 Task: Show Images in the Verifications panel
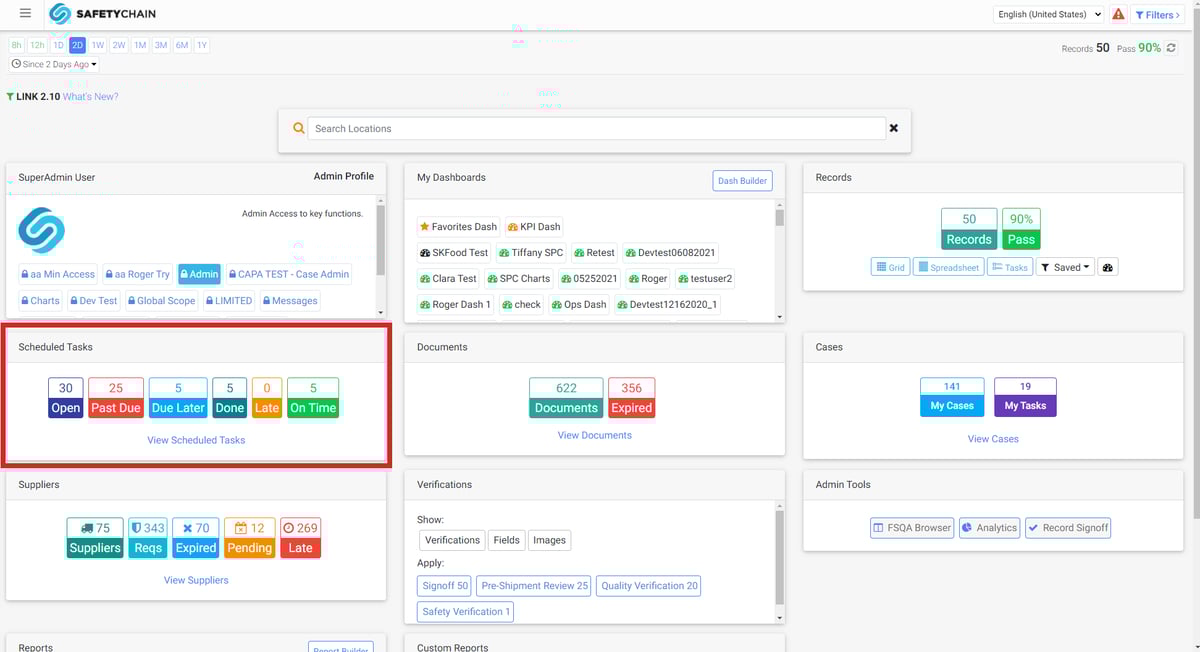pyautogui.click(x=549, y=539)
